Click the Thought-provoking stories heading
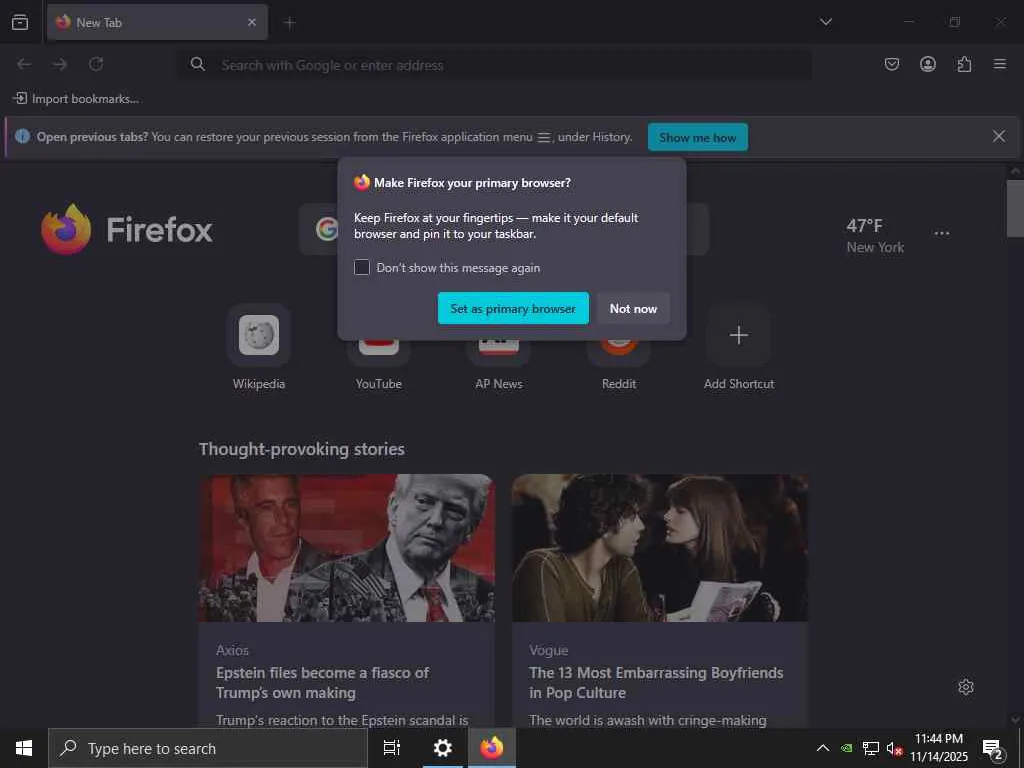Viewport: 1024px width, 768px height. click(302, 449)
